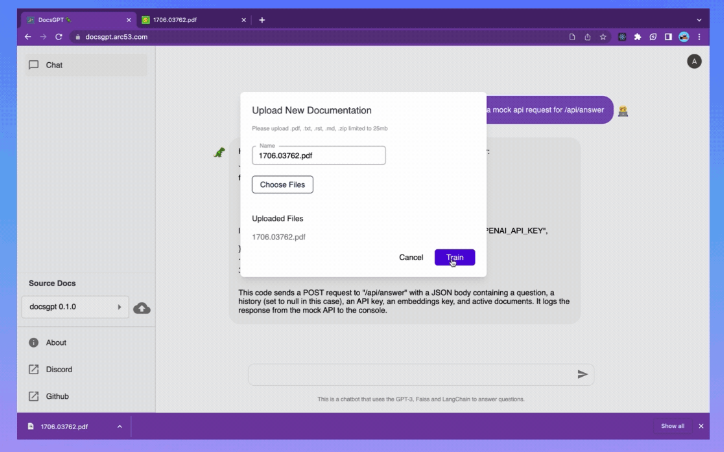Open the browser extensions puzzle icon

click(637, 36)
